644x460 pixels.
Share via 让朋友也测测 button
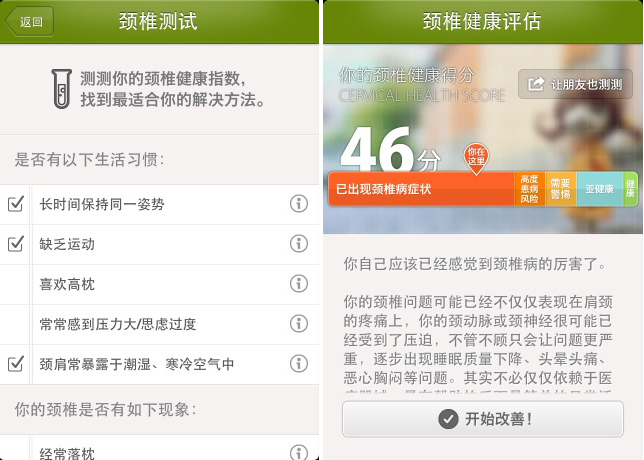coord(575,84)
